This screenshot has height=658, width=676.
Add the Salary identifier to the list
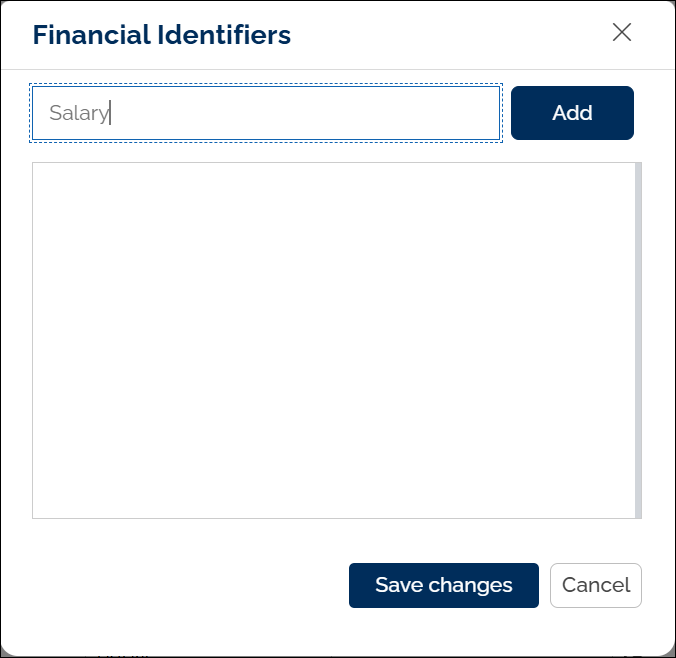pyautogui.click(x=572, y=113)
